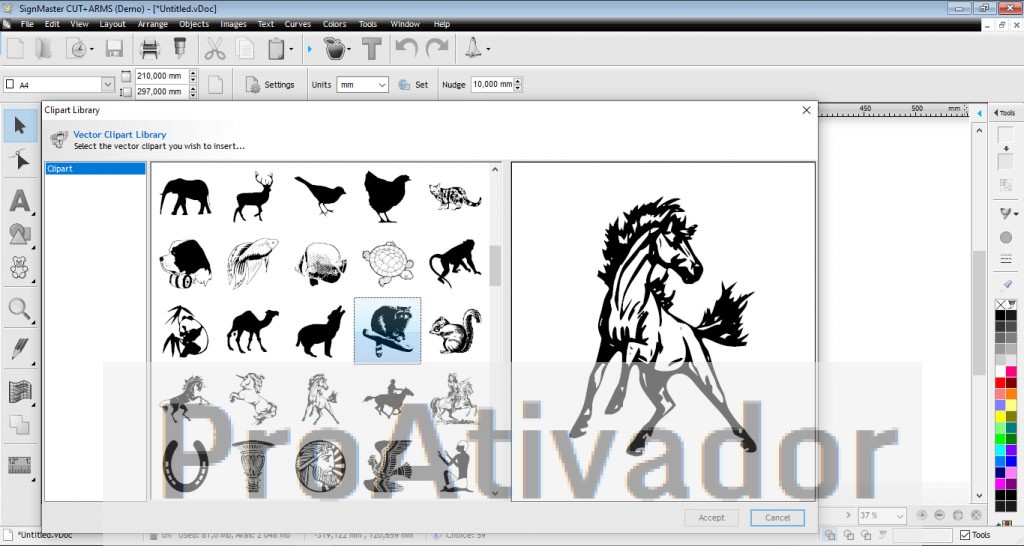This screenshot has height=546, width=1024.
Task: Open the teddy bear clipart tool
Action: (20, 268)
